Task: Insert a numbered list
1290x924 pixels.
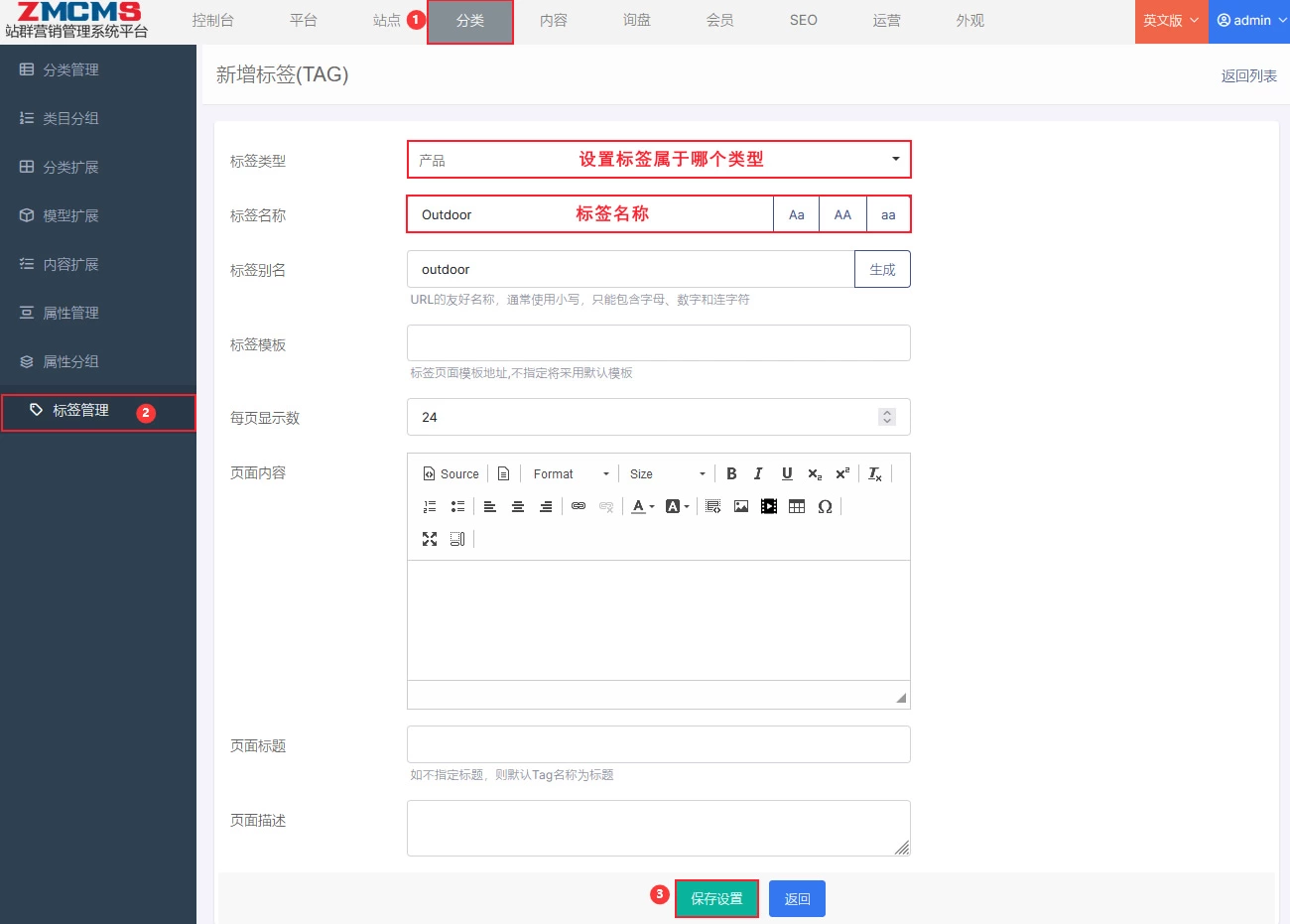Action: pyautogui.click(x=430, y=507)
